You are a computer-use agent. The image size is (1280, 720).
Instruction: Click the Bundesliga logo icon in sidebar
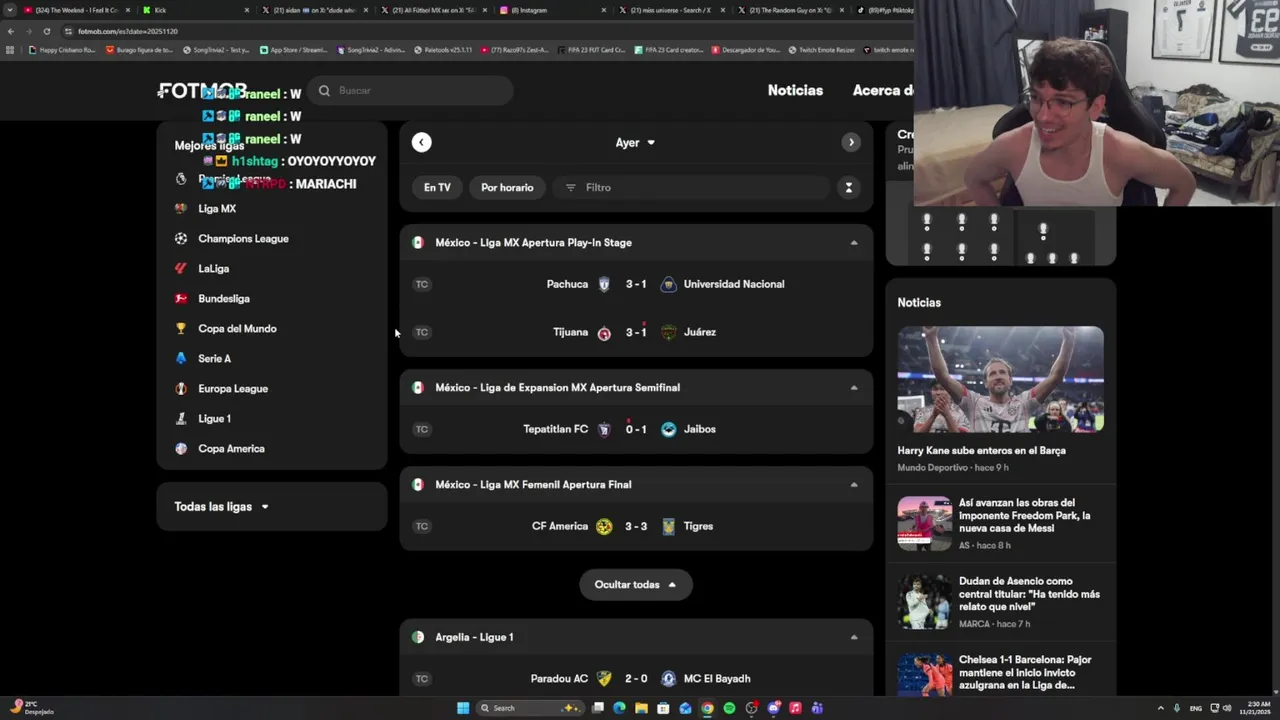[x=181, y=299]
